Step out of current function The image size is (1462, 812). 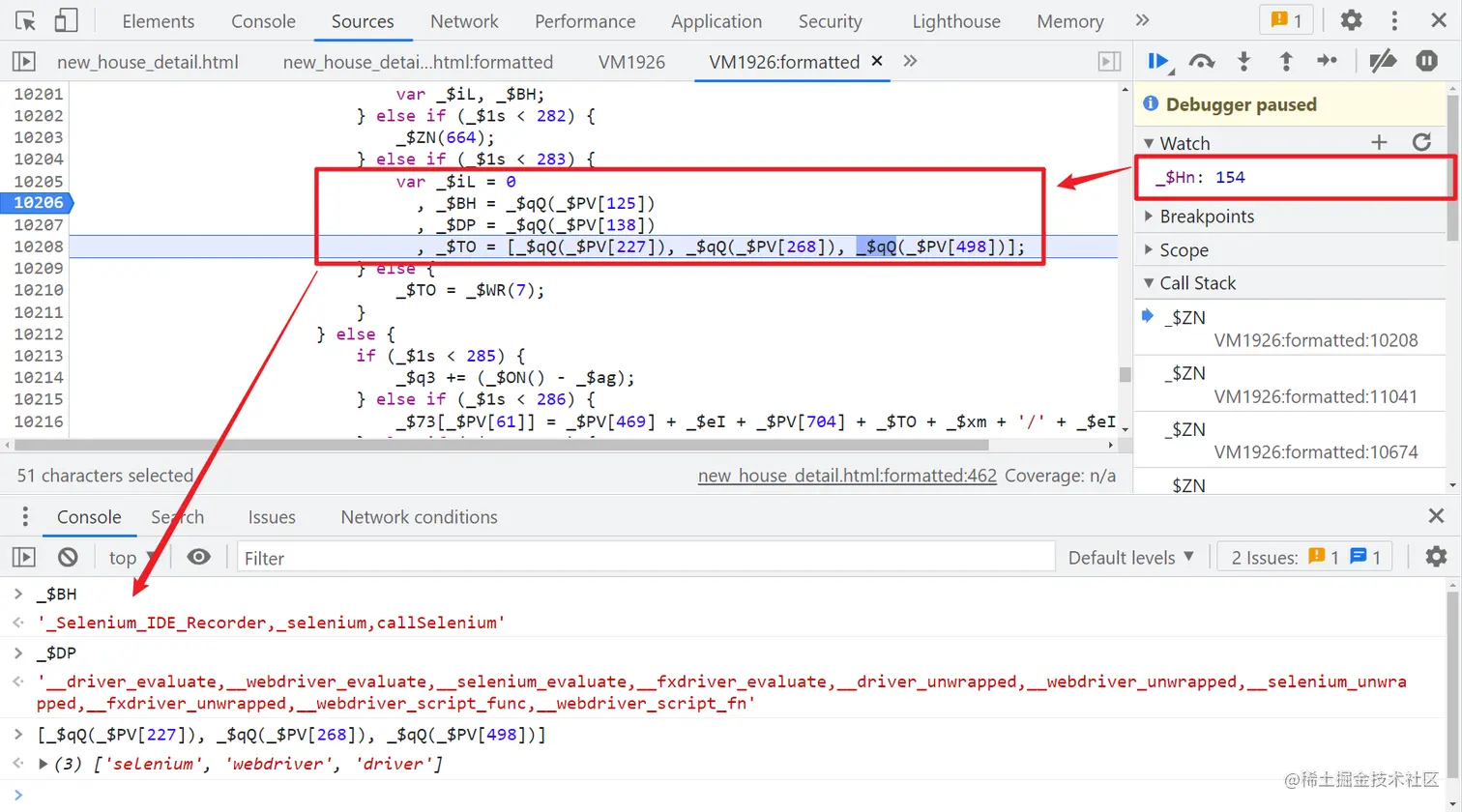[1286, 62]
